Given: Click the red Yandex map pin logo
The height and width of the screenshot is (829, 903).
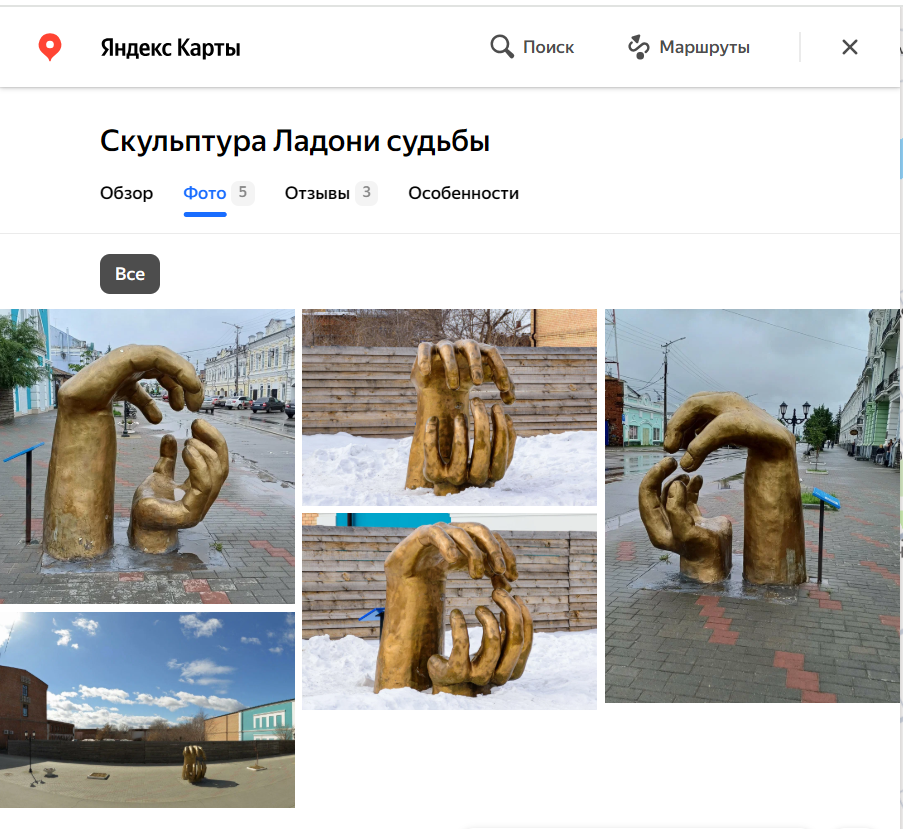Looking at the screenshot, I should [x=50, y=47].
